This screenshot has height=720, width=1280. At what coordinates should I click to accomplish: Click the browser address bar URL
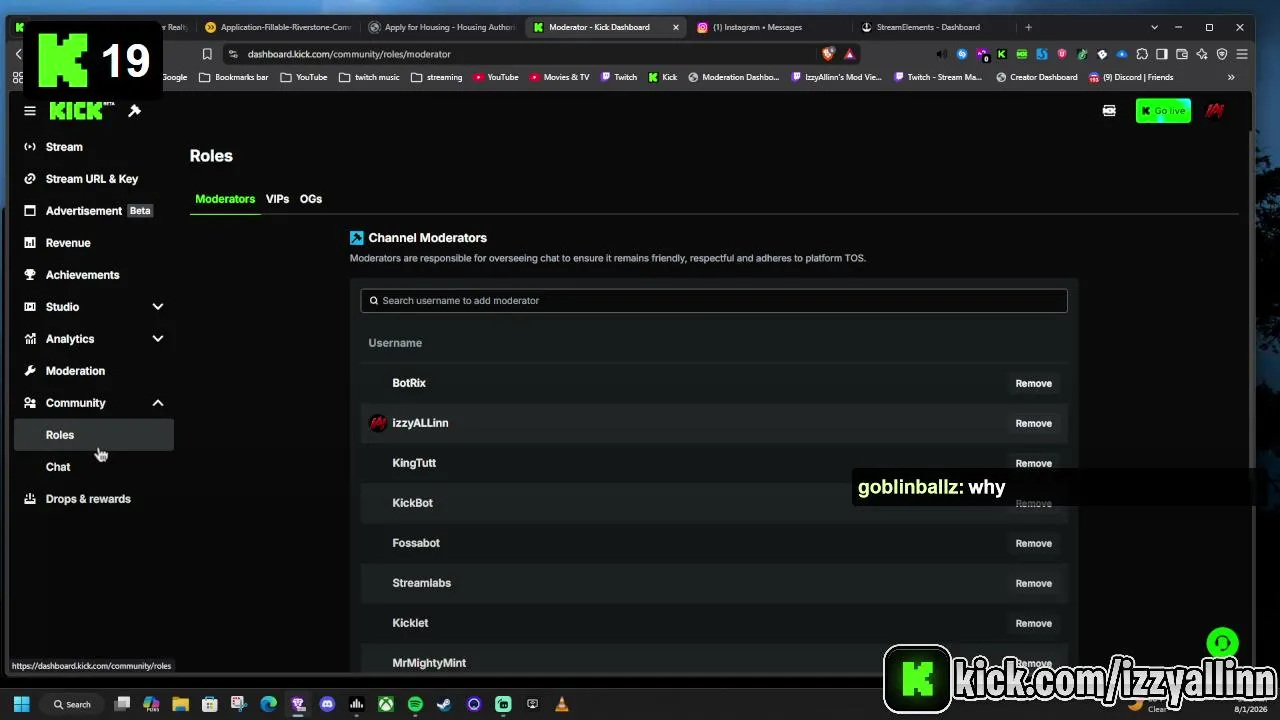coord(349,54)
